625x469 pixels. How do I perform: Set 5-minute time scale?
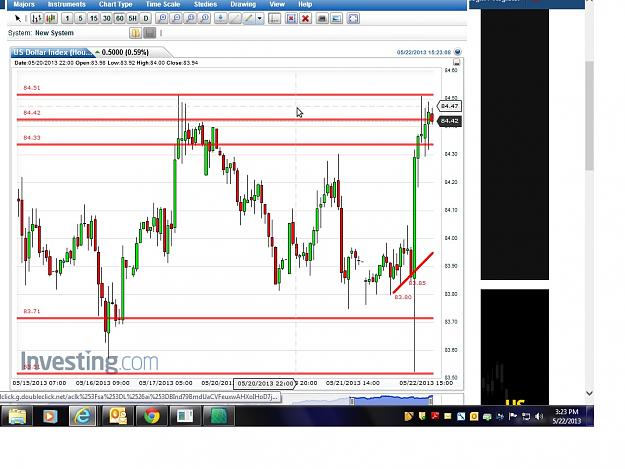coord(81,18)
